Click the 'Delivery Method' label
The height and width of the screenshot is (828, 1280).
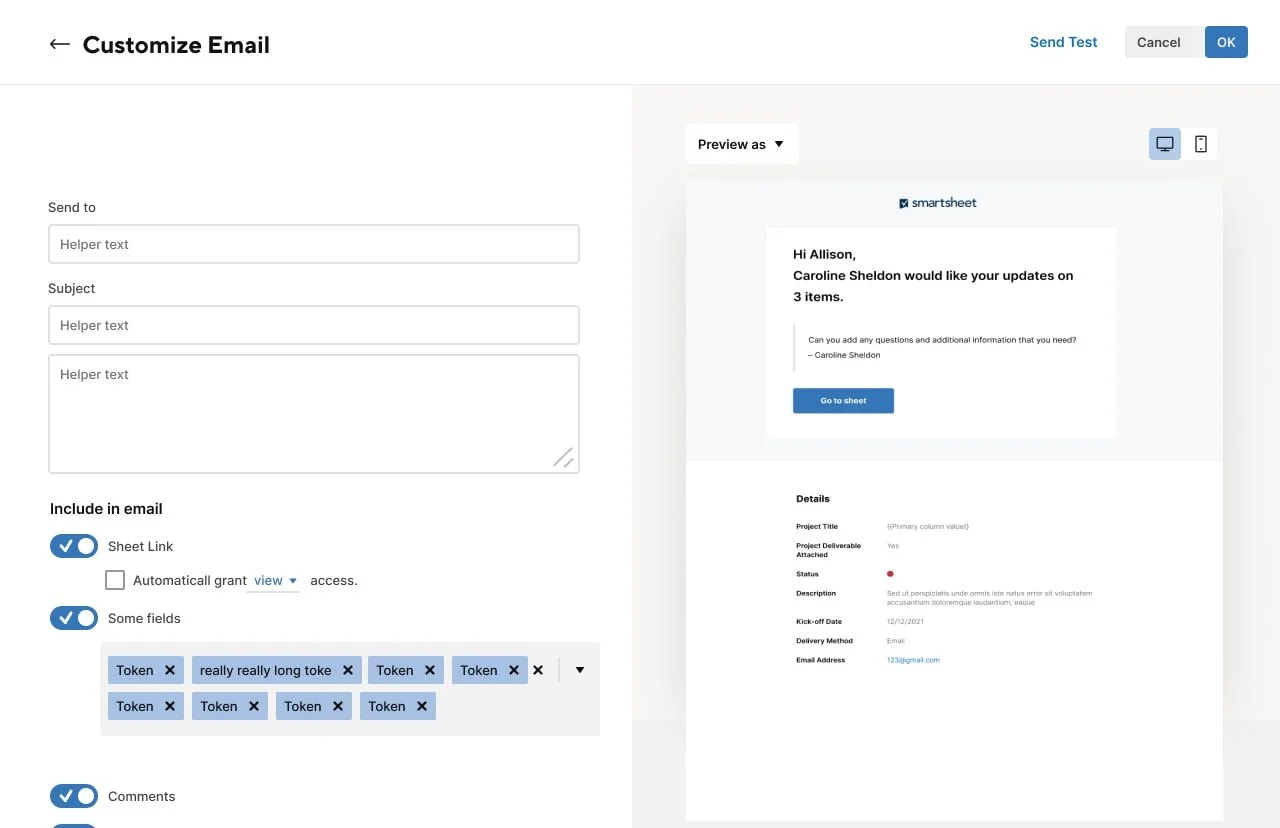824,641
